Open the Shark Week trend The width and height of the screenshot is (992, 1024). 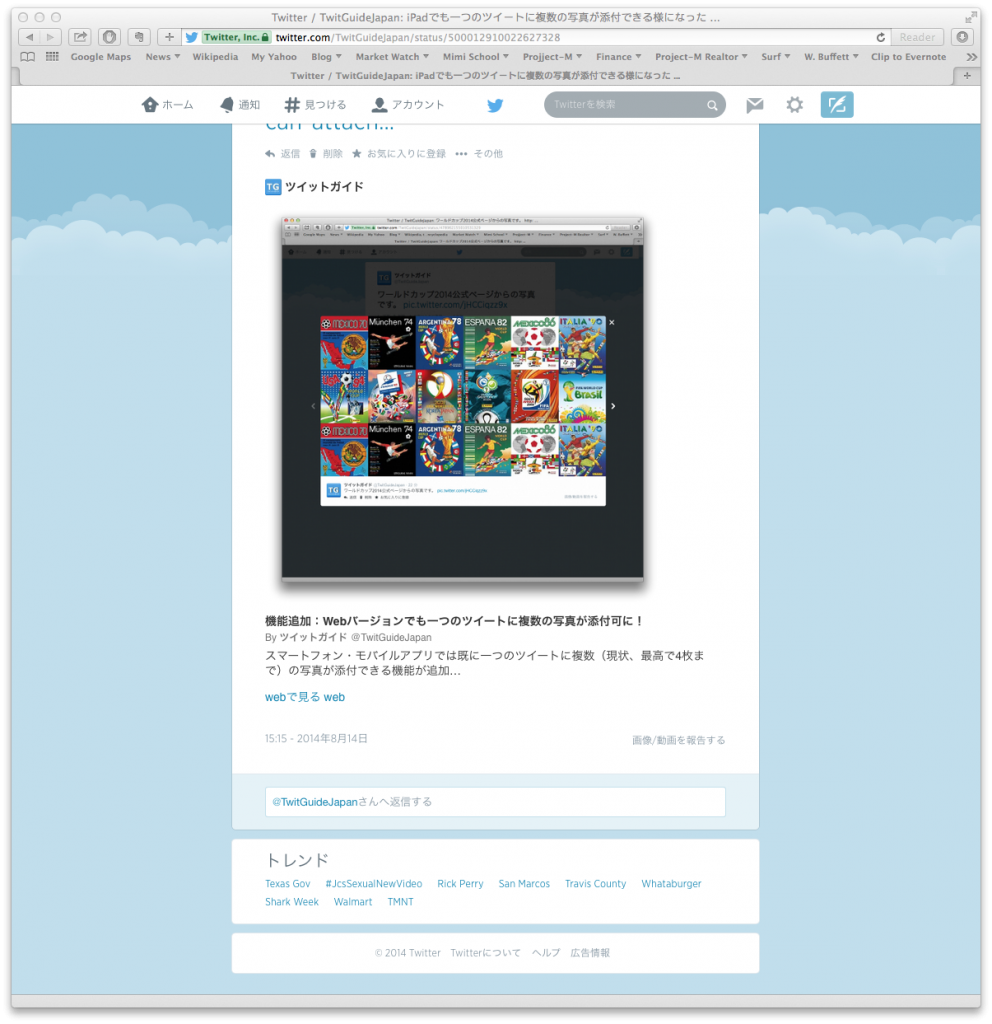tap(291, 902)
